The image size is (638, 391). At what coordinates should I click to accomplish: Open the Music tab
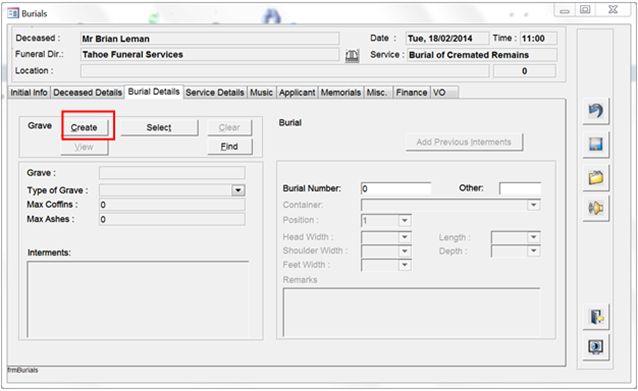[x=261, y=93]
